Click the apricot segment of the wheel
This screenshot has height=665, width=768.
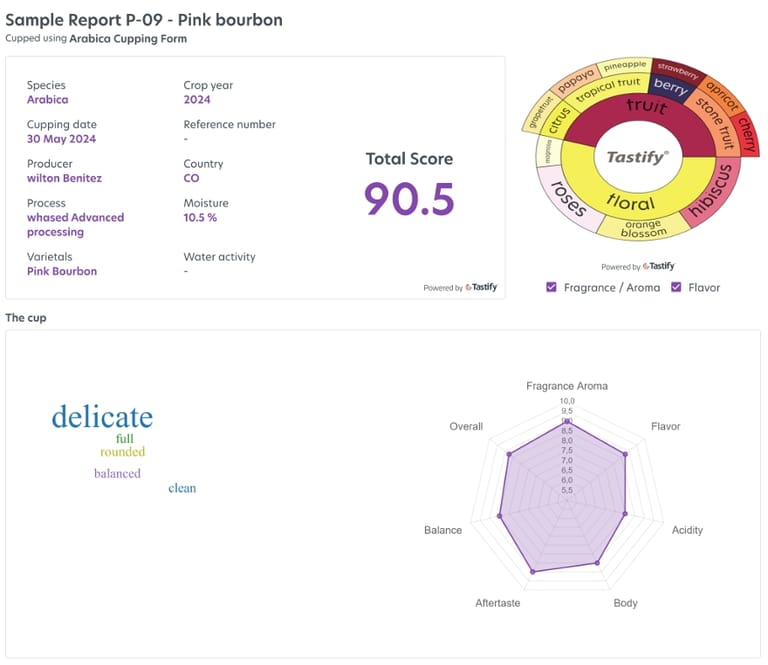pyautogui.click(x=720, y=100)
